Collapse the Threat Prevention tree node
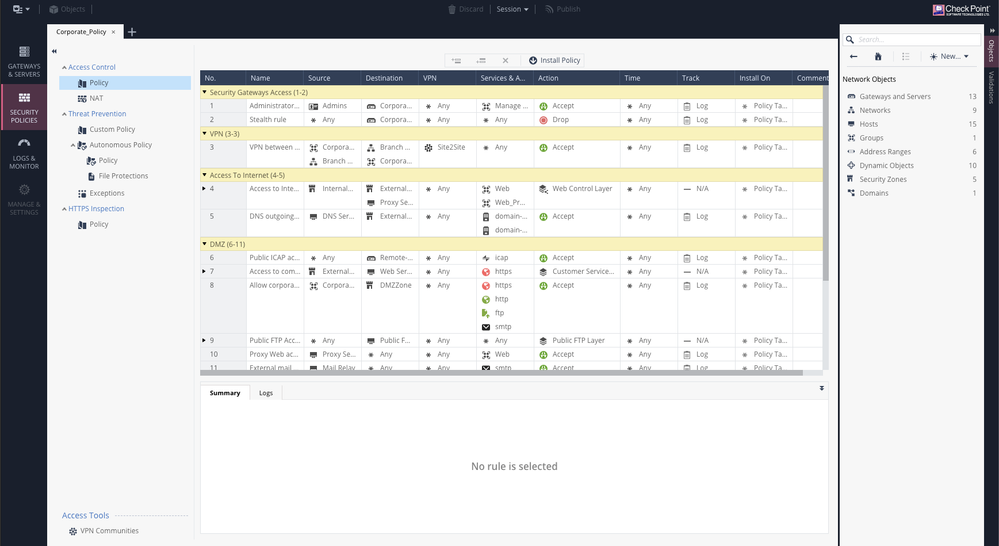999x546 pixels. (63, 114)
